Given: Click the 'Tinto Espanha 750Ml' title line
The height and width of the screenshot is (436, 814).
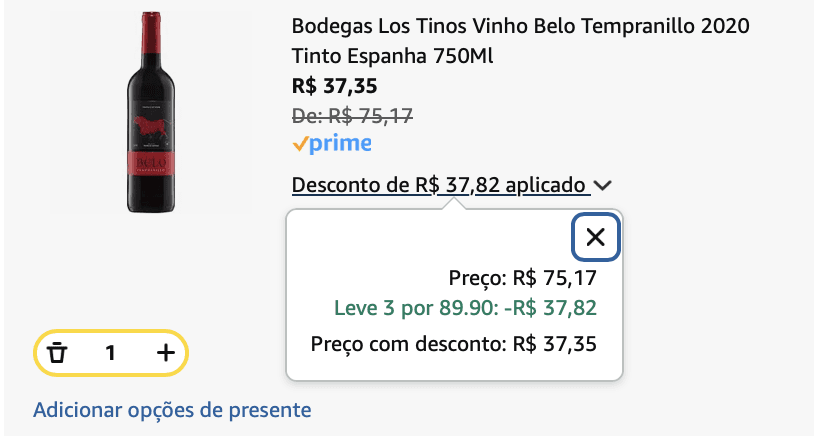Looking at the screenshot, I should tap(392, 56).
